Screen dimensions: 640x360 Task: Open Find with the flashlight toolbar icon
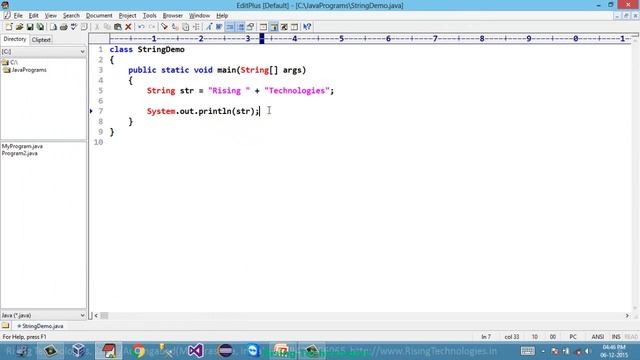pyautogui.click(x=164, y=27)
